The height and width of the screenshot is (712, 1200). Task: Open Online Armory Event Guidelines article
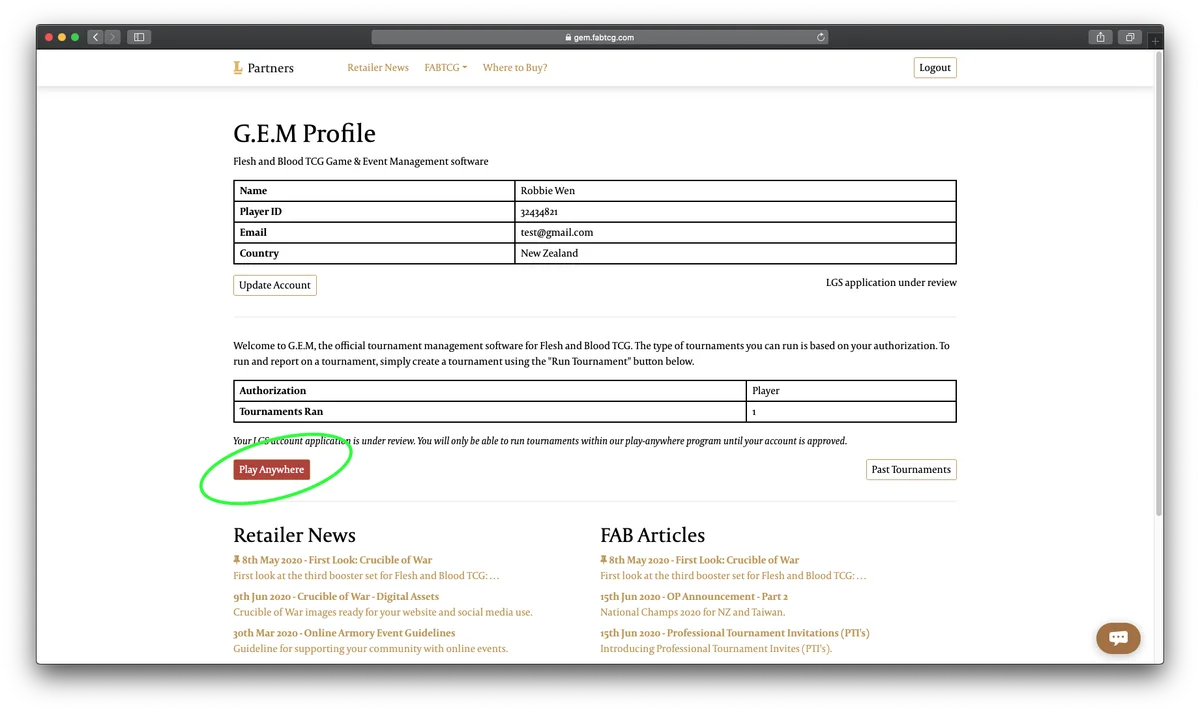344,633
